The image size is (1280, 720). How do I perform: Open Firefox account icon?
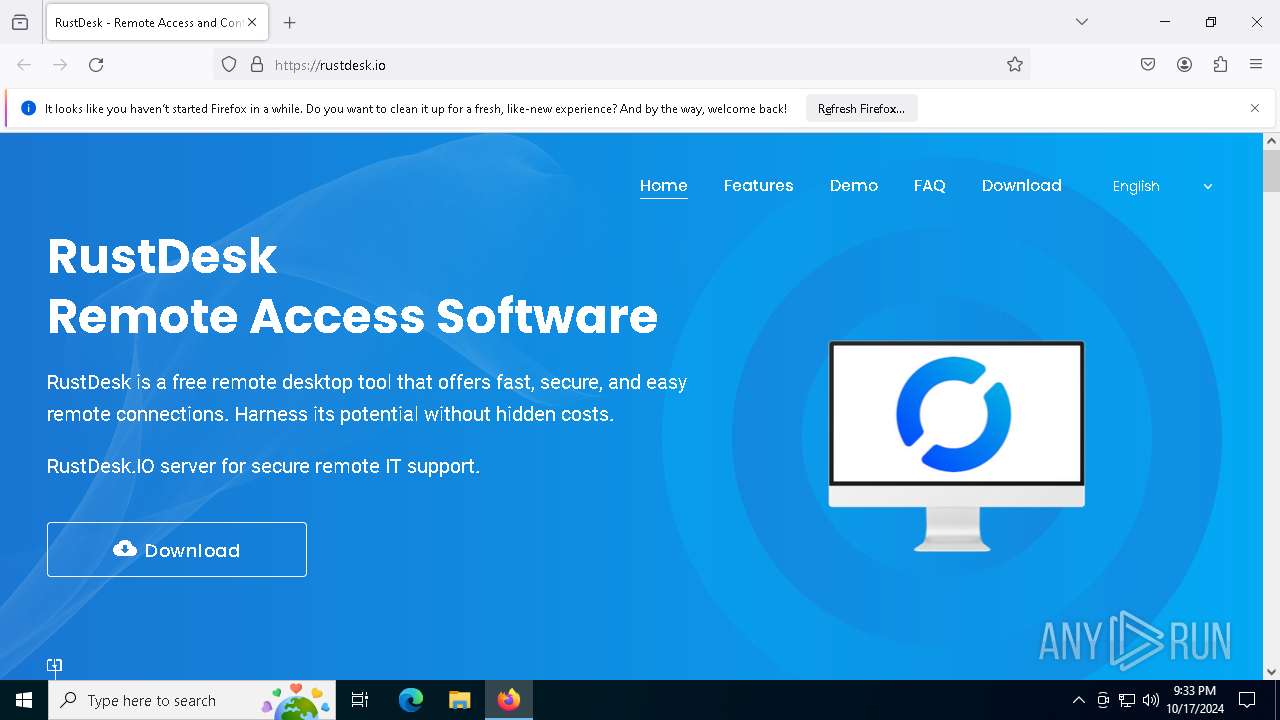pos(1184,65)
